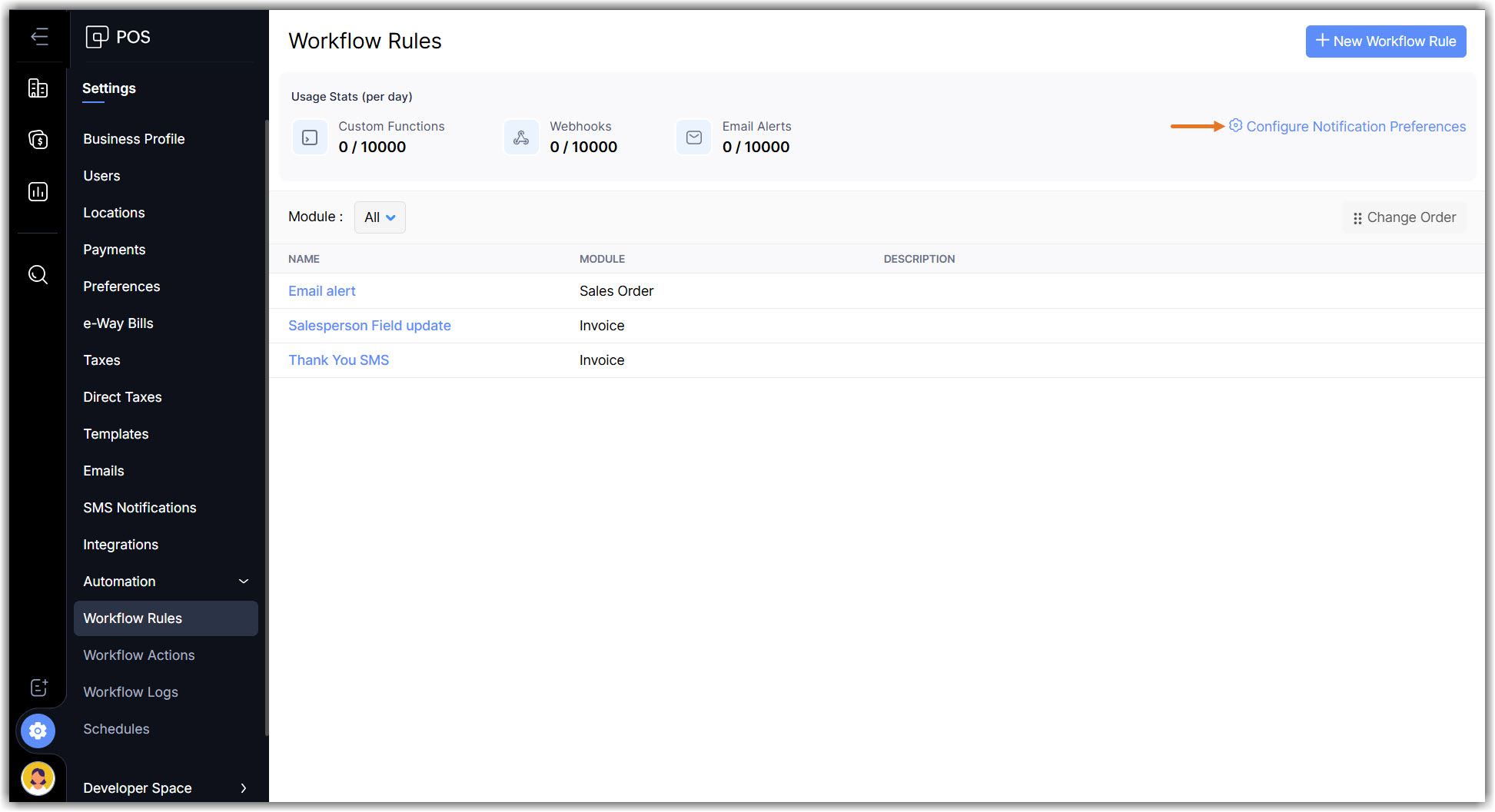Click the Webhooks stat icon

[521, 138]
